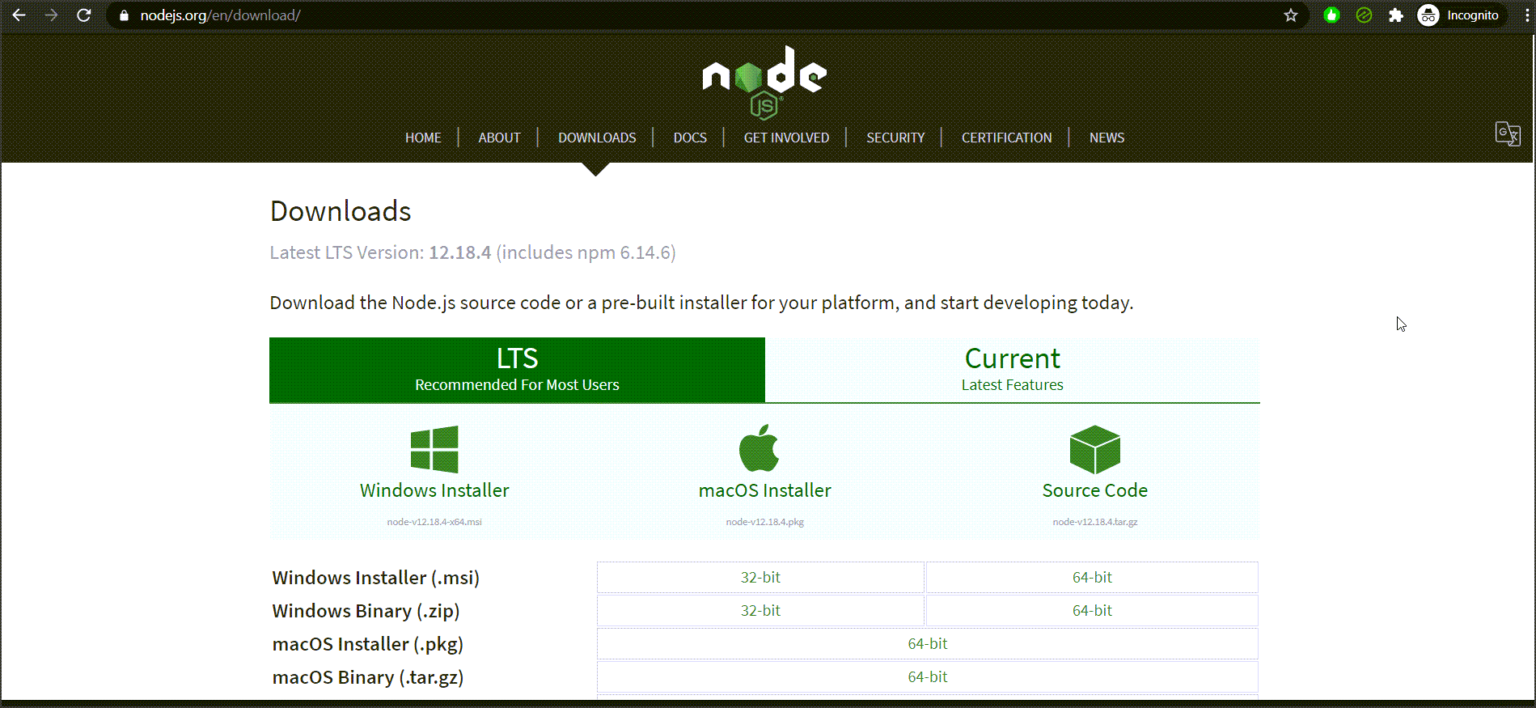The width and height of the screenshot is (1536, 708).
Task: Click the Downloads page heading
Action: coord(340,211)
